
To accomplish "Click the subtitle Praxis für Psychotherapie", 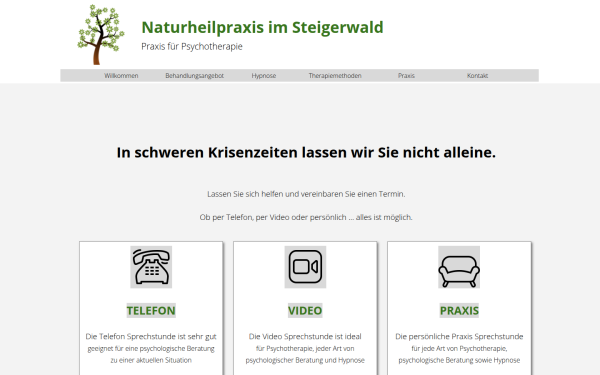I will [x=192, y=47].
